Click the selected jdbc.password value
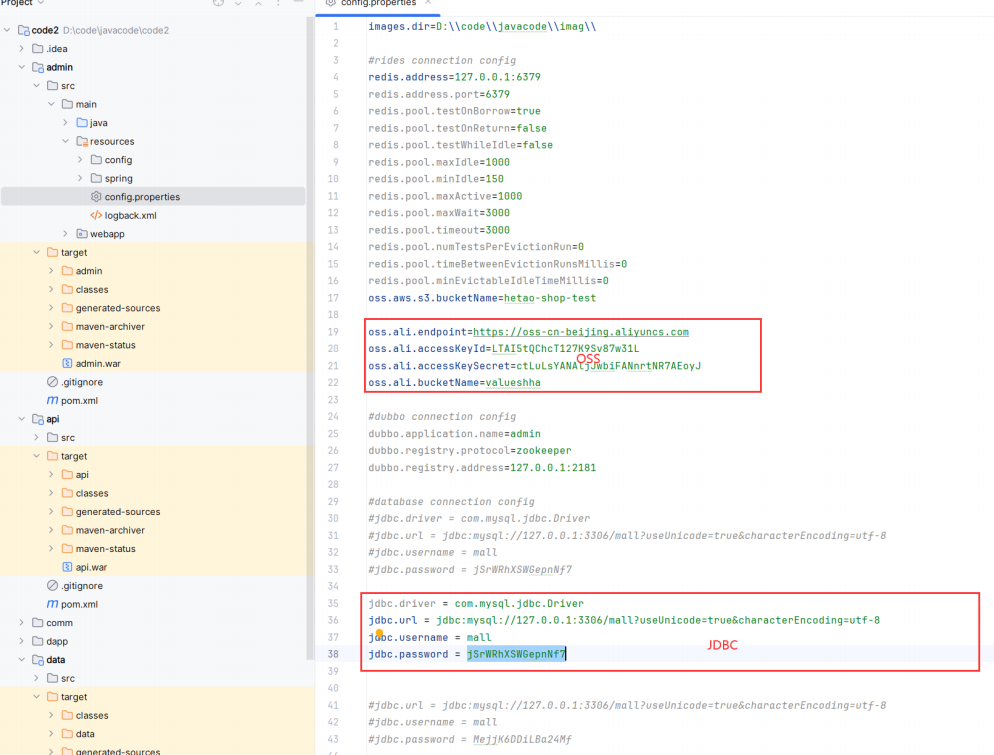This screenshot has height=755, width=994. 516,654
